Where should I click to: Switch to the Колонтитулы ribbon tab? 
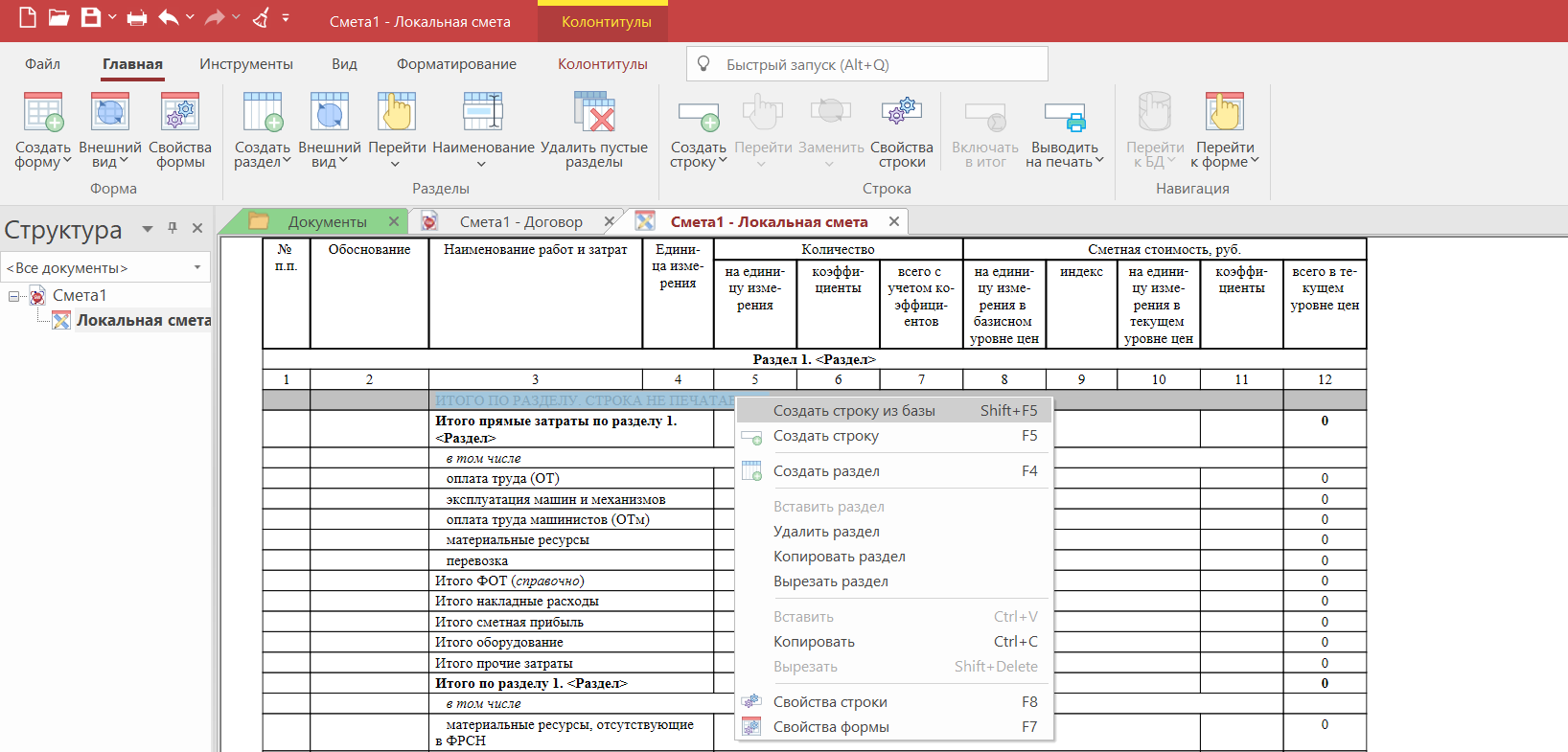pos(603,64)
